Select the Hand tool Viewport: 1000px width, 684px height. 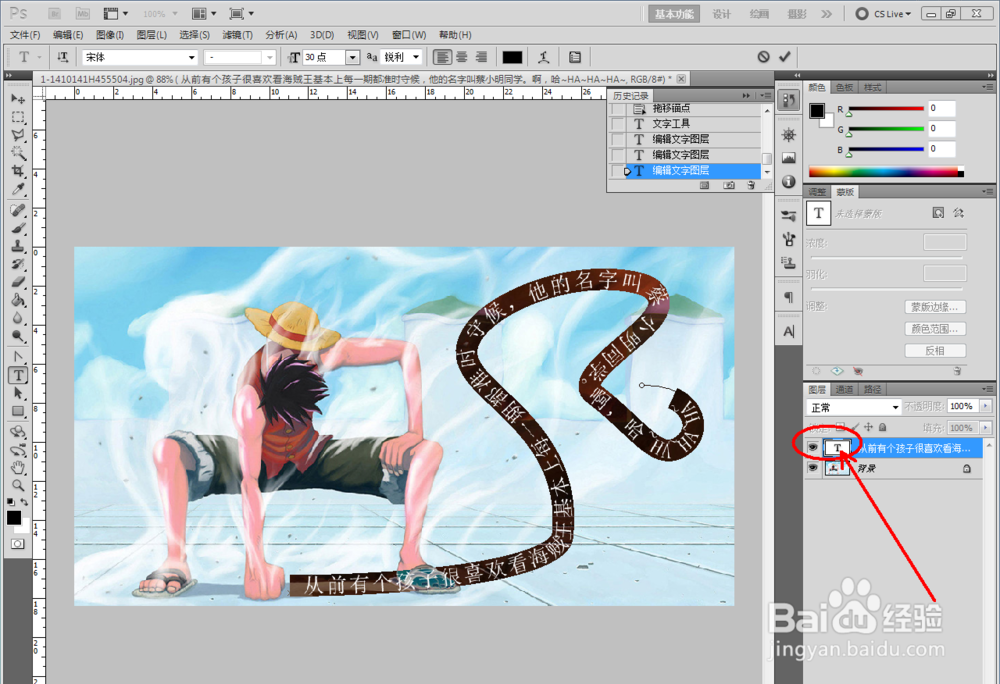pyautogui.click(x=18, y=468)
